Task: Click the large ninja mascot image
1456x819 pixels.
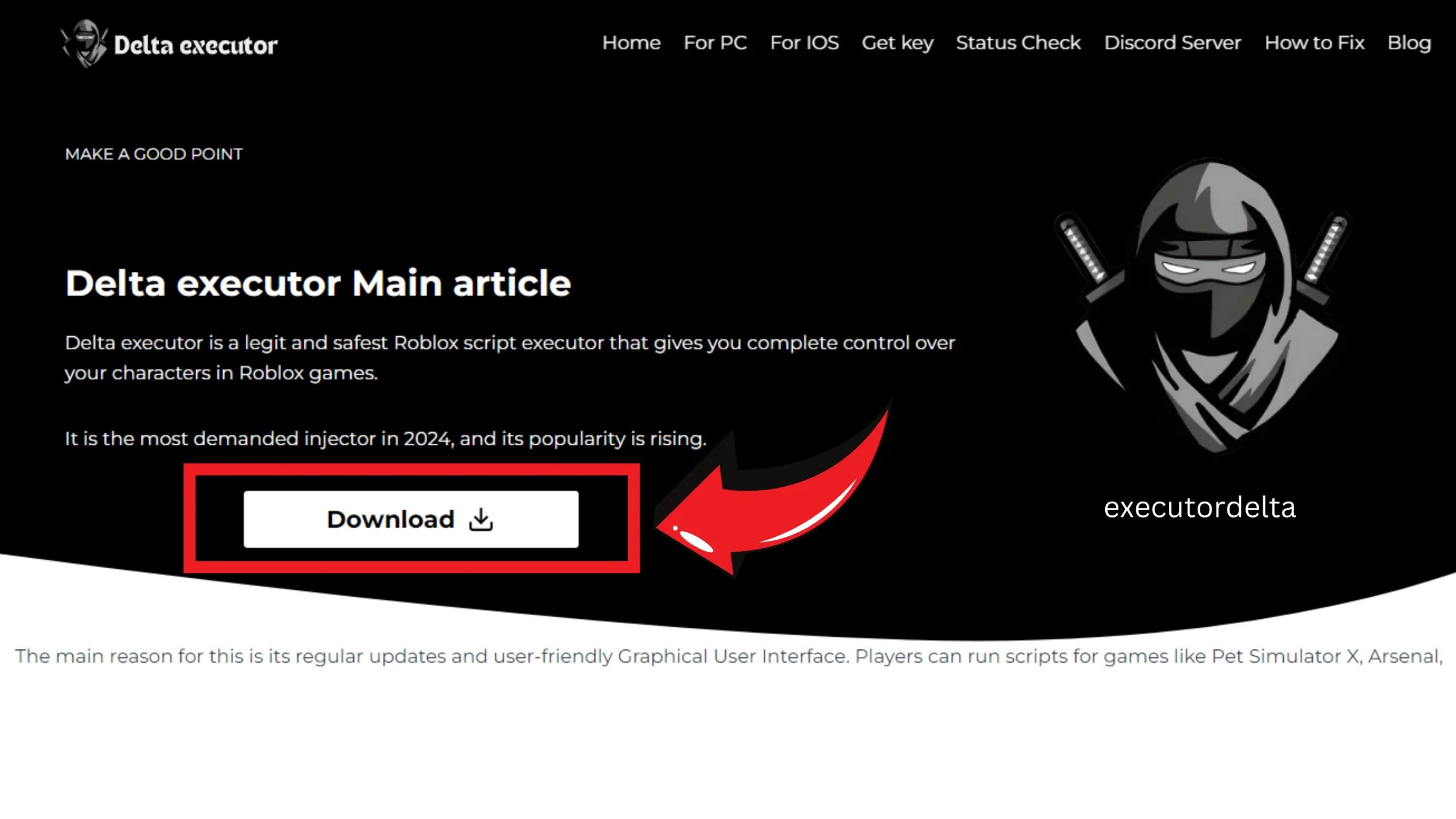Action: (x=1203, y=307)
